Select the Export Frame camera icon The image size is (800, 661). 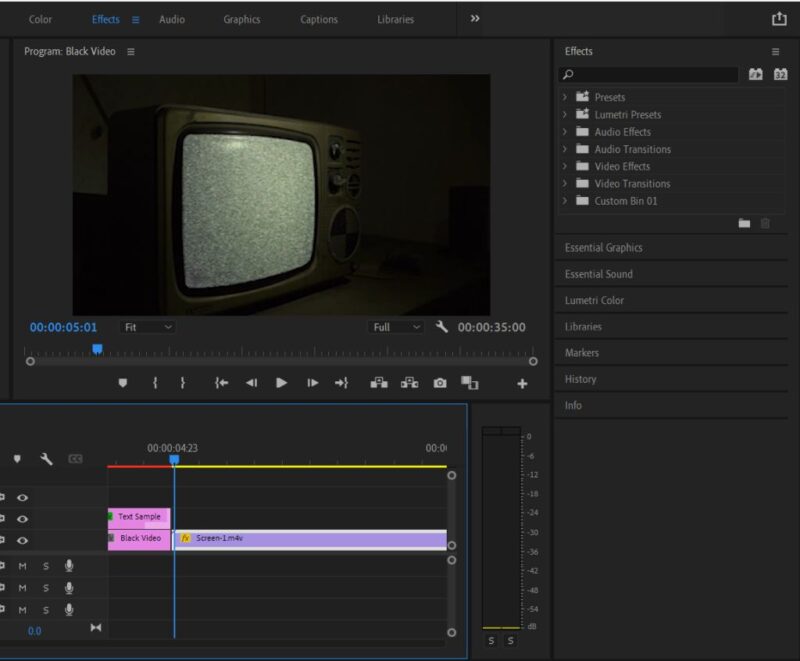click(441, 384)
